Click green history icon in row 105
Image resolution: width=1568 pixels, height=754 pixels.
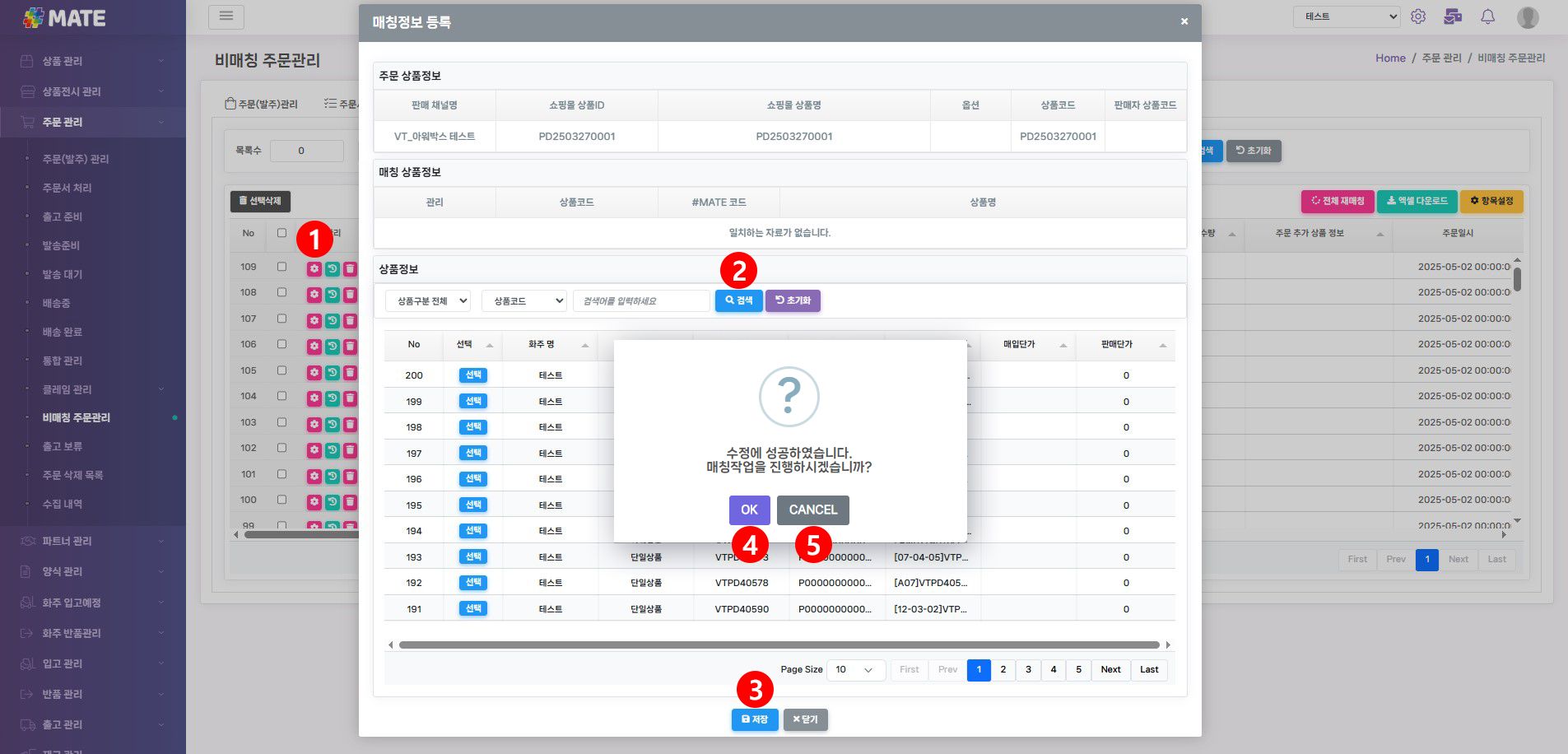coord(332,372)
